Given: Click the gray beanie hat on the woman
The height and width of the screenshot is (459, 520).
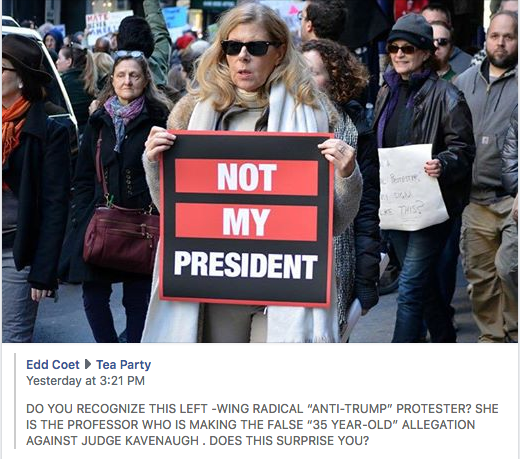Looking at the screenshot, I should click(x=410, y=30).
